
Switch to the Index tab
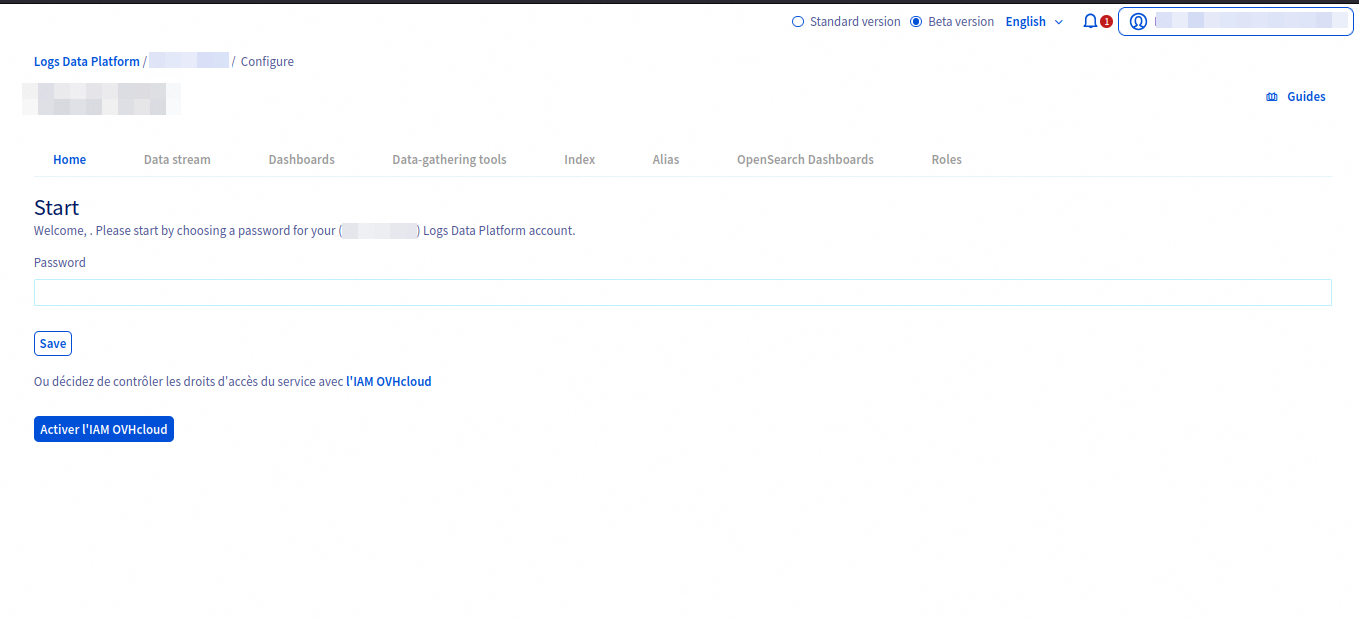(x=579, y=160)
